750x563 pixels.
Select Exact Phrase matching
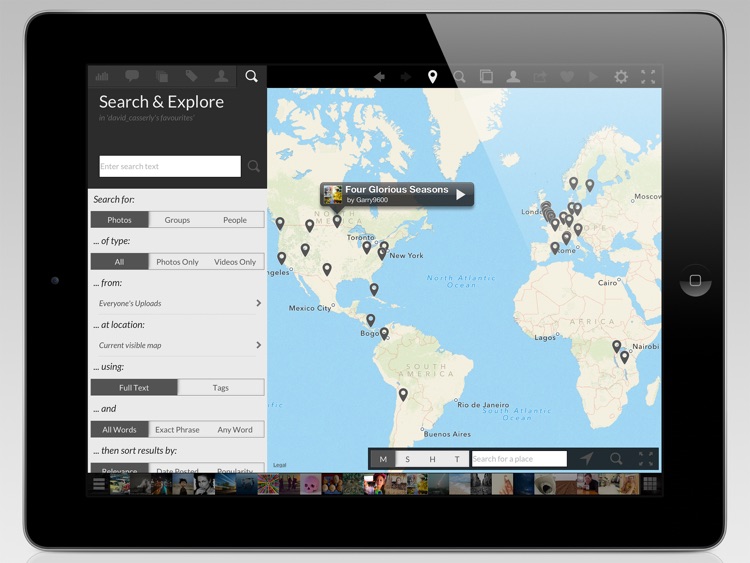pyautogui.click(x=177, y=430)
